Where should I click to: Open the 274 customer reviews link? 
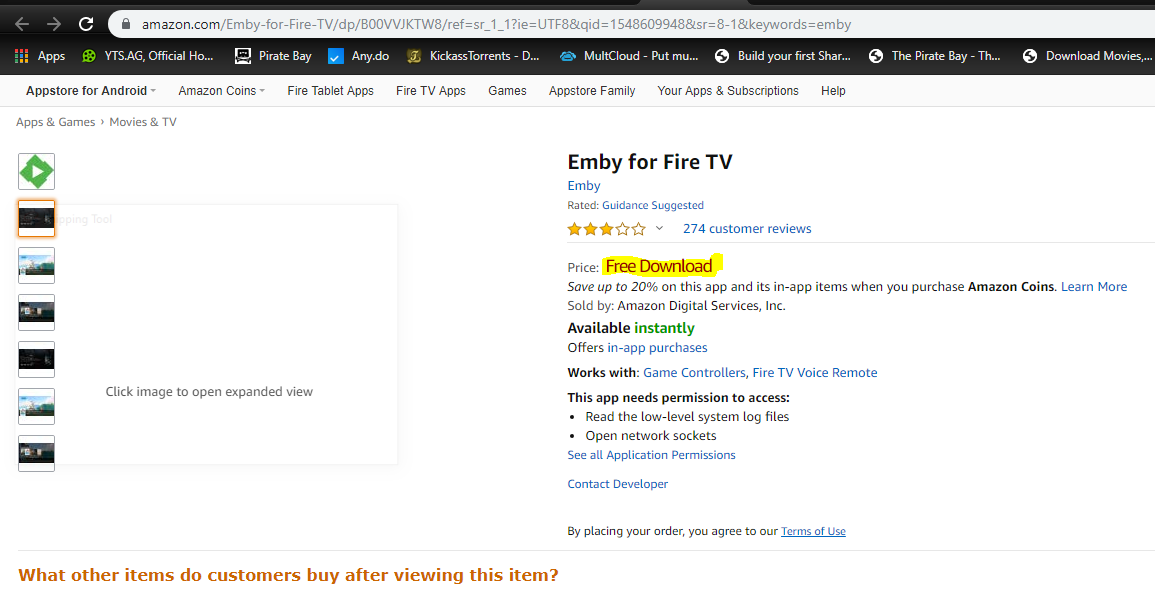pos(747,229)
